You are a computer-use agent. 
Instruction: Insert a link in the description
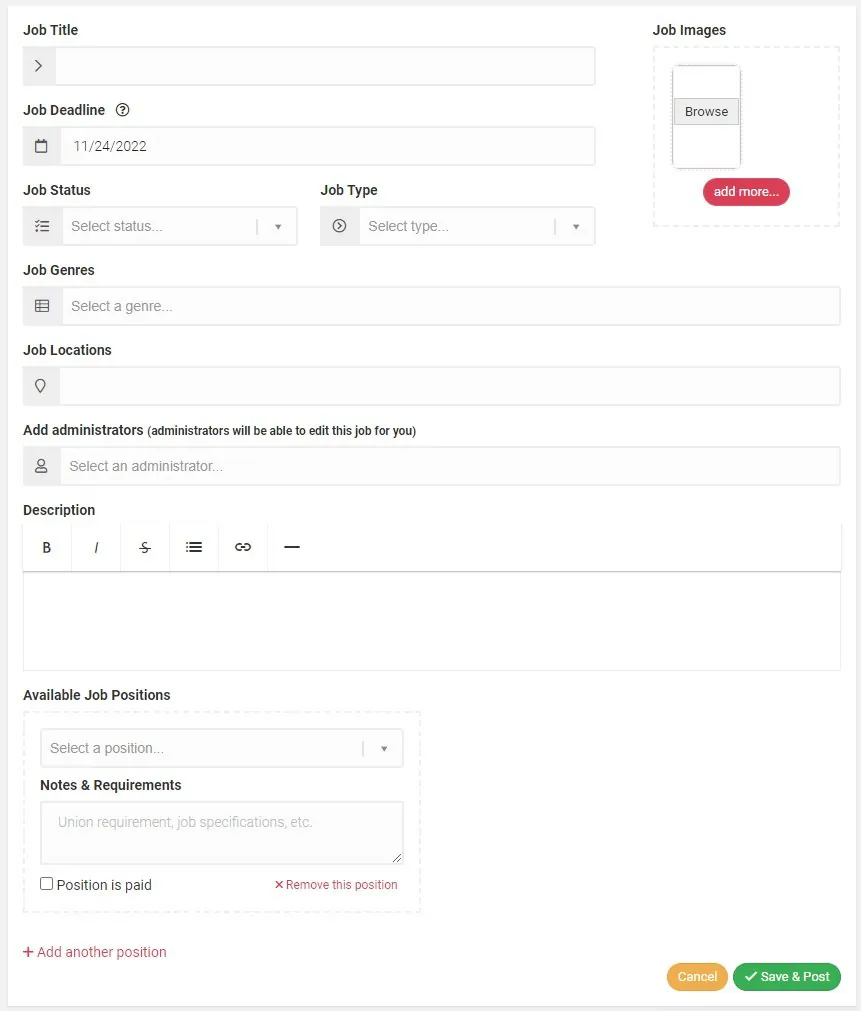pos(243,547)
